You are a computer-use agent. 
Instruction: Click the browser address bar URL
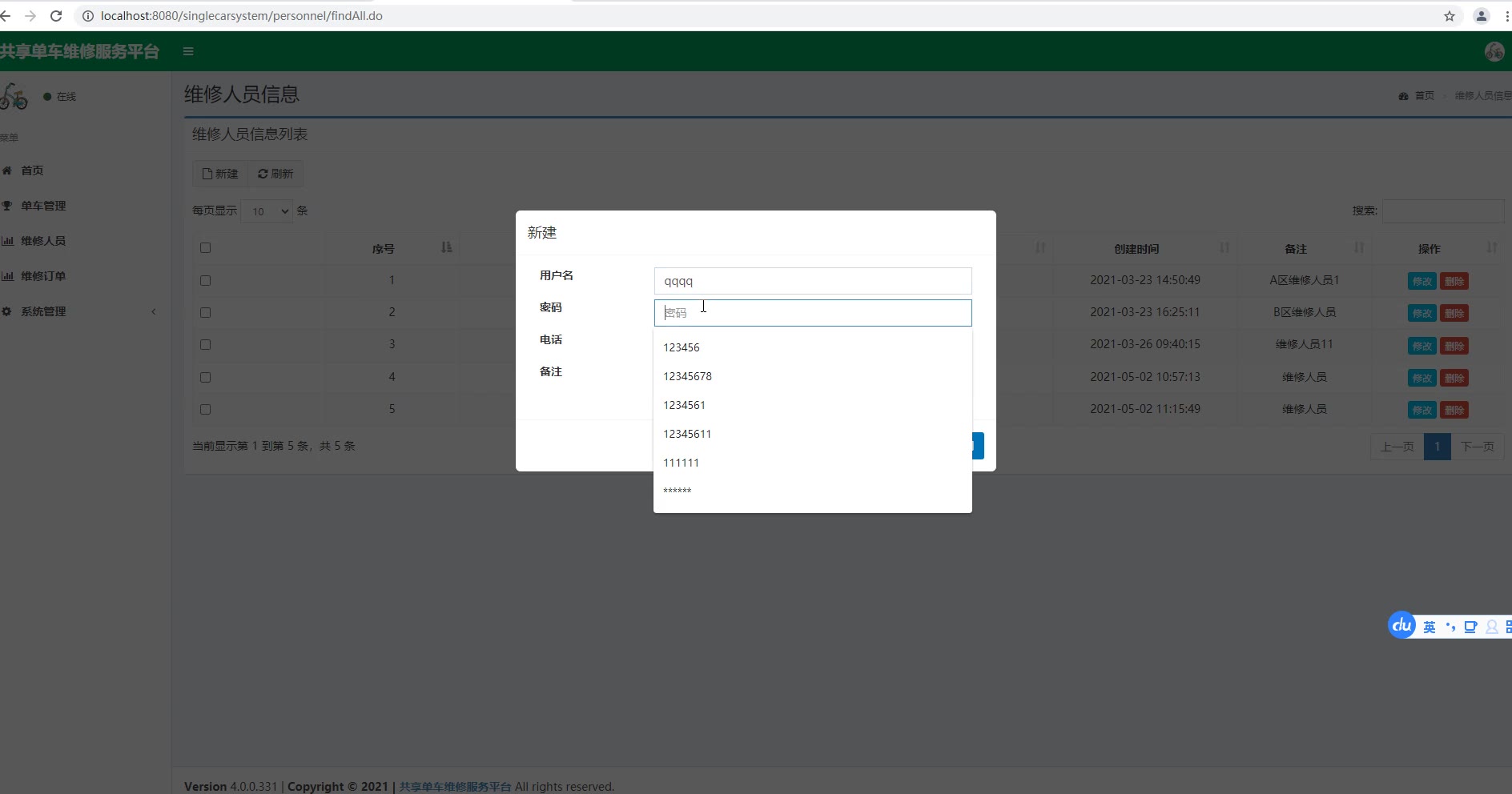(242, 16)
